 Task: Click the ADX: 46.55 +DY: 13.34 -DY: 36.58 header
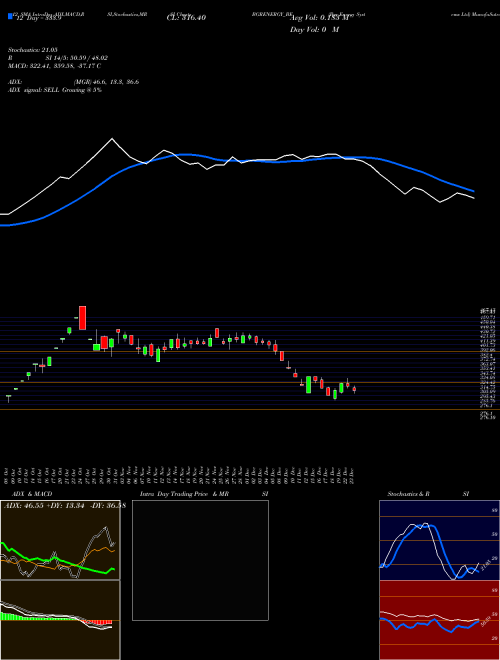point(65,505)
